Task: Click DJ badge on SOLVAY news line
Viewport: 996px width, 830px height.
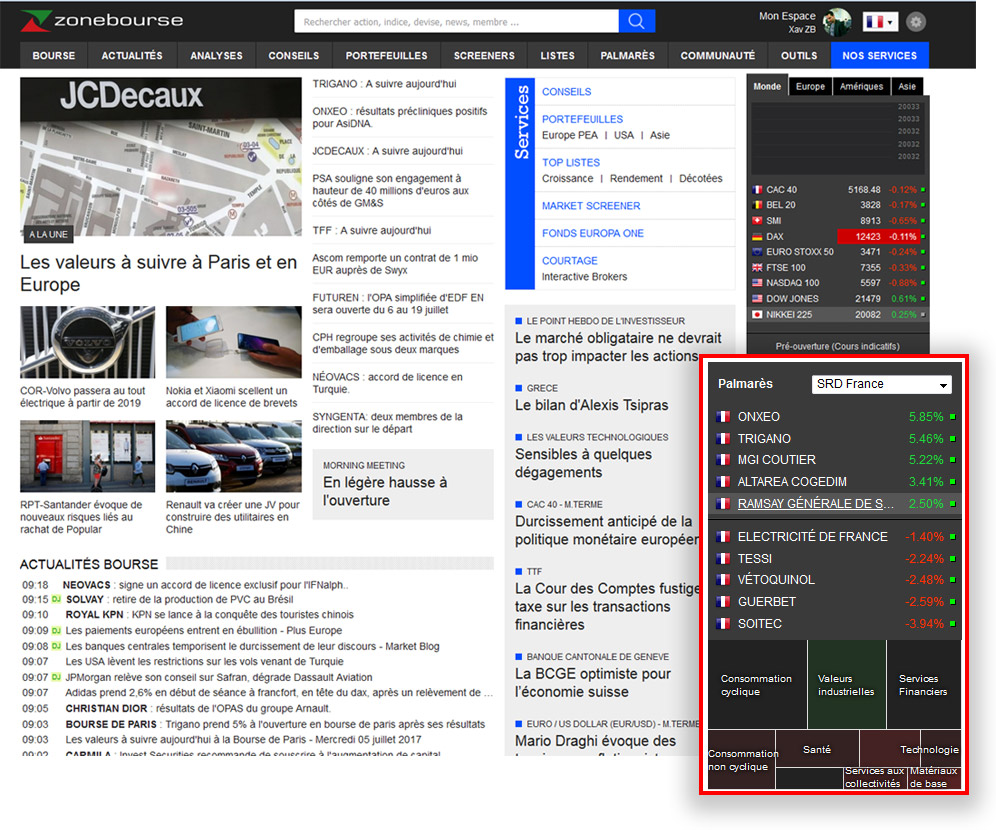Action: [56, 599]
